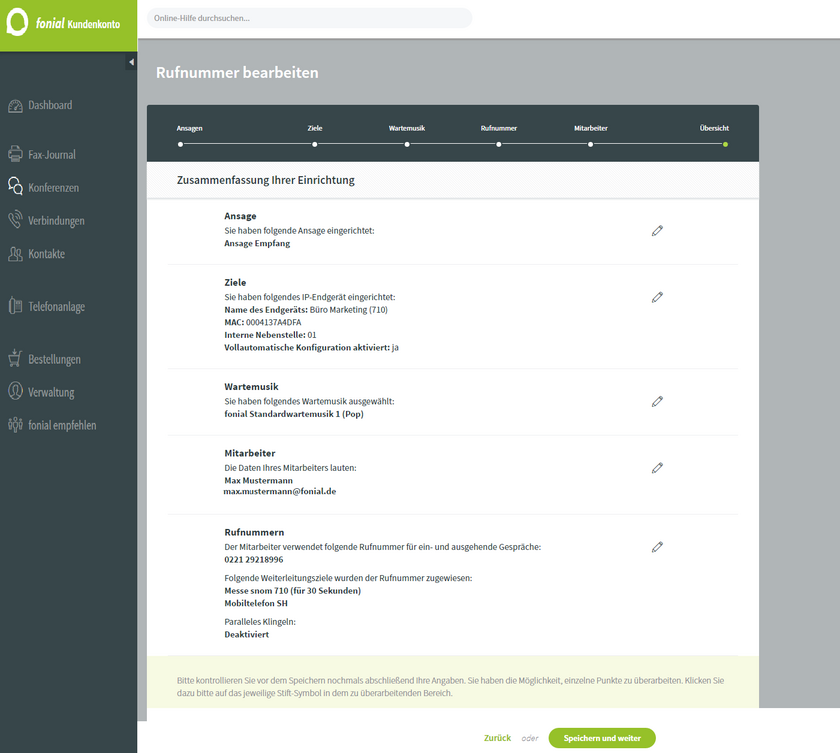The image size is (840, 753).
Task: Jump to the Wartemusik wizard step
Action: [407, 128]
